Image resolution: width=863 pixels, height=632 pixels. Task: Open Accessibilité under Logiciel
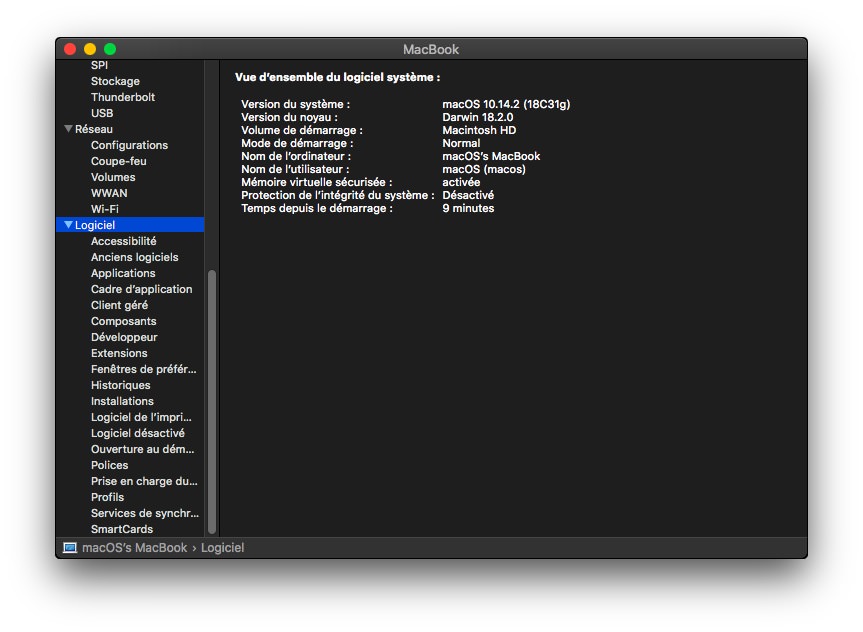click(123, 241)
